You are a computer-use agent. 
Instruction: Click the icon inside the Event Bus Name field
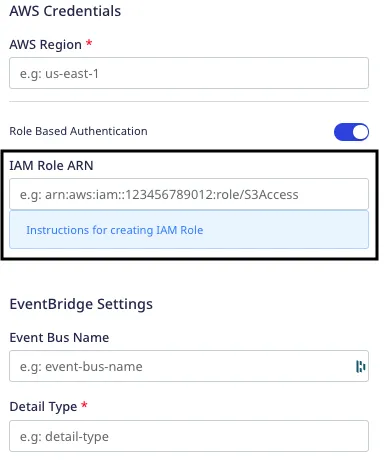click(360, 366)
